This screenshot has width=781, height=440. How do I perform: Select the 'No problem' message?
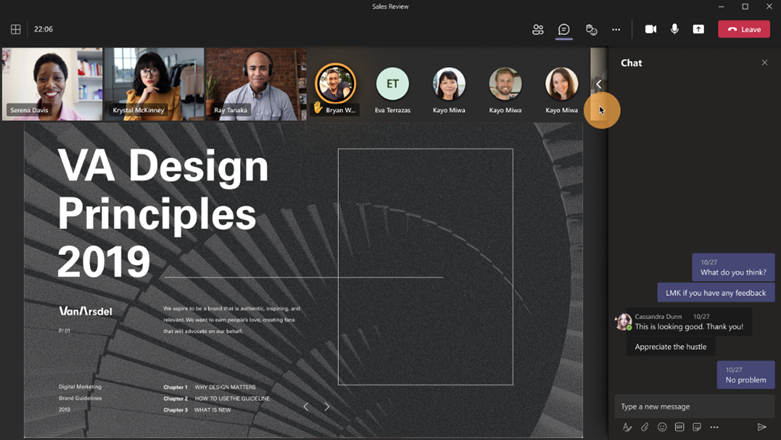point(746,375)
